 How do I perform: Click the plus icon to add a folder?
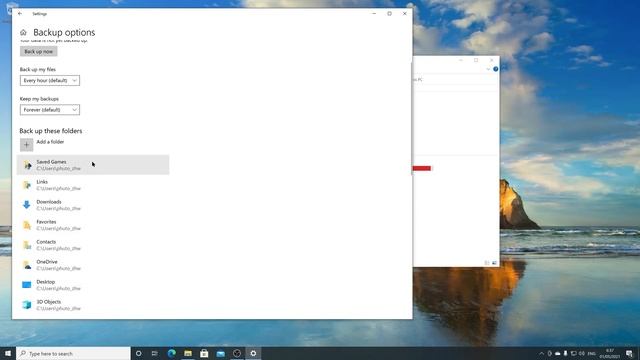pos(27,144)
